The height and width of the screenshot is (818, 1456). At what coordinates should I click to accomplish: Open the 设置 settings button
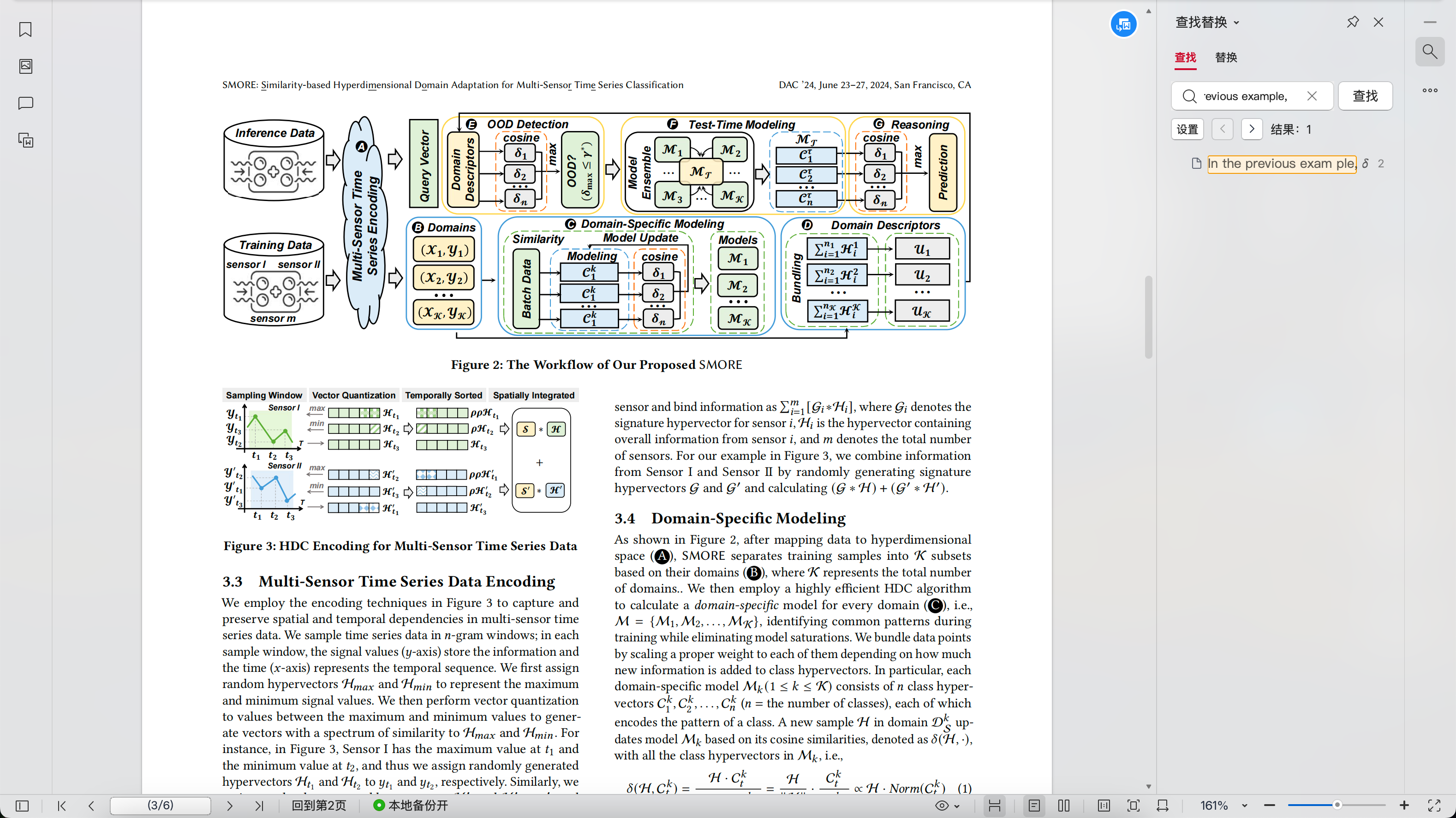coord(1187,130)
